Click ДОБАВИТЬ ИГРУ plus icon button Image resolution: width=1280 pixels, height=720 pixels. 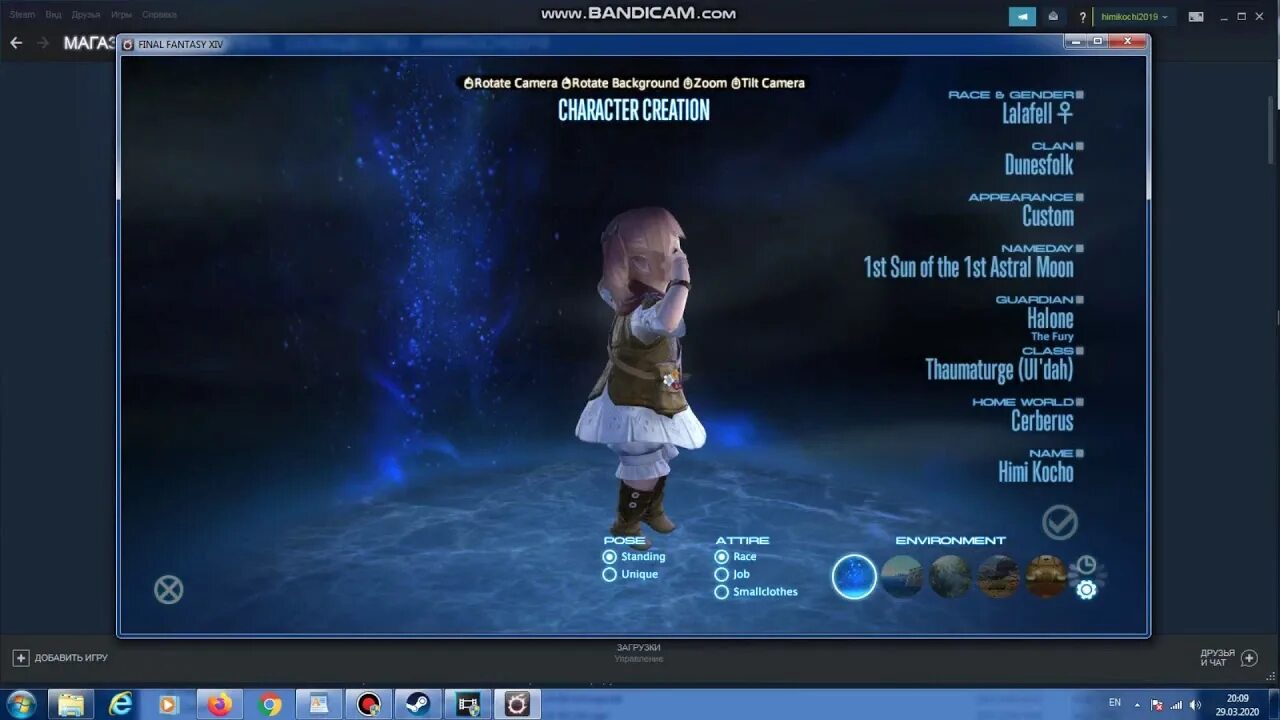(x=21, y=658)
